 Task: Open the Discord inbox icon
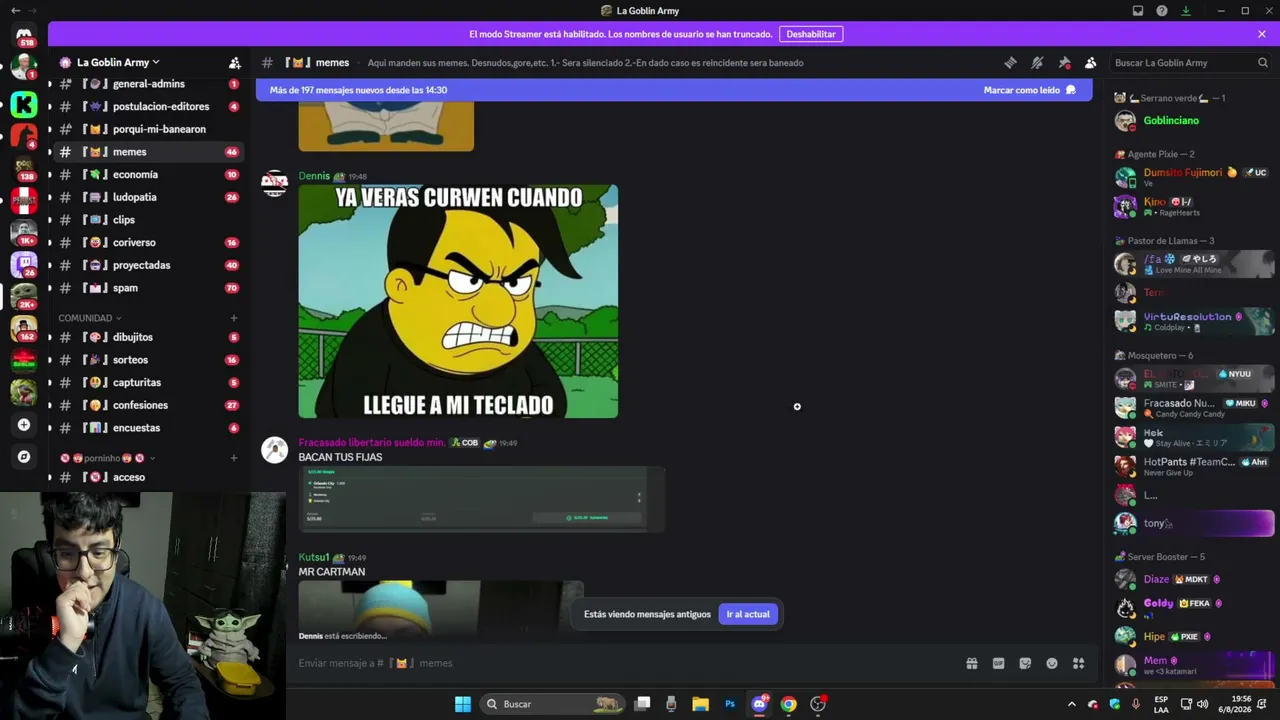coord(1138,11)
